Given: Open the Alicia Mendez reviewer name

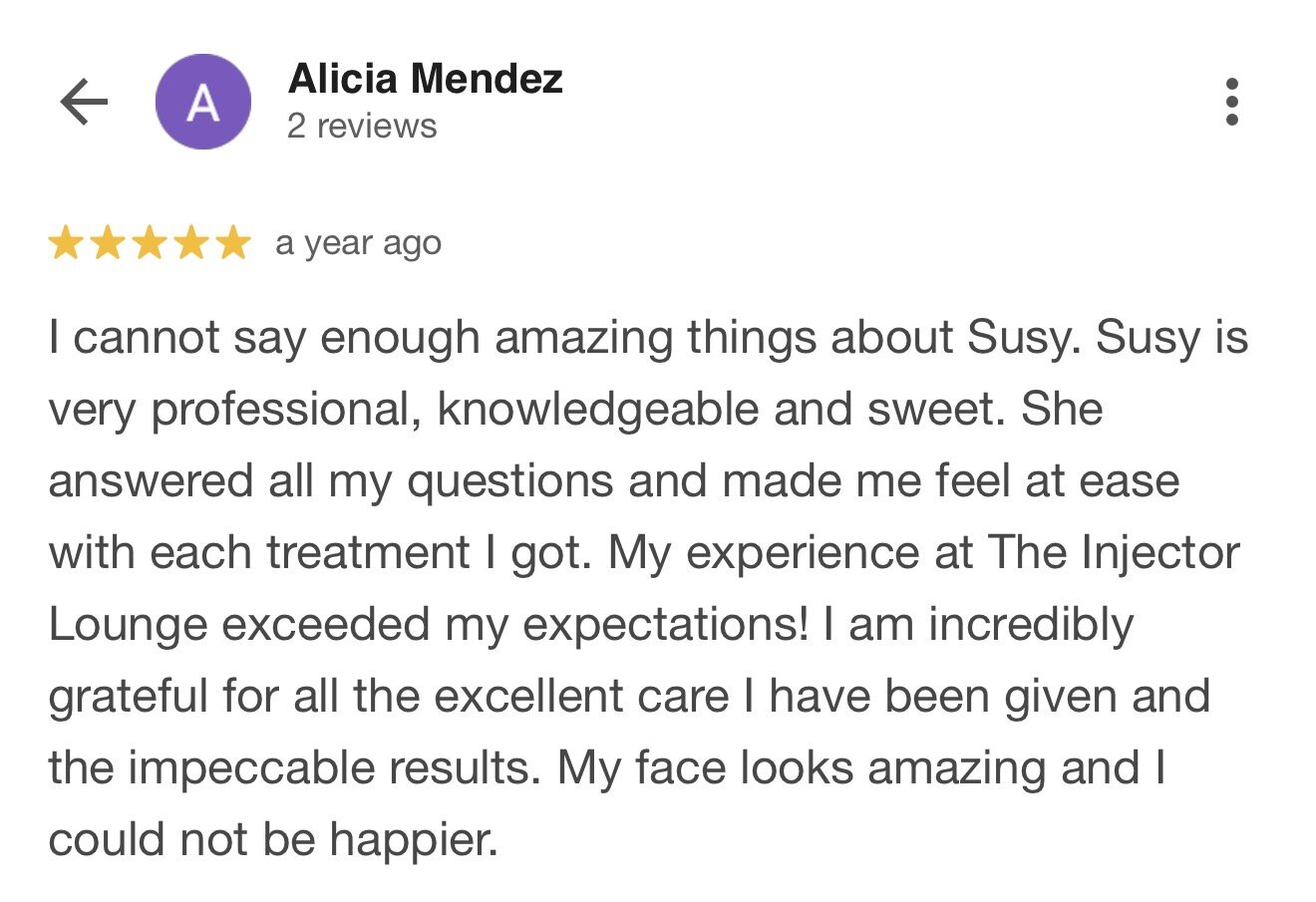Looking at the screenshot, I should [x=425, y=78].
